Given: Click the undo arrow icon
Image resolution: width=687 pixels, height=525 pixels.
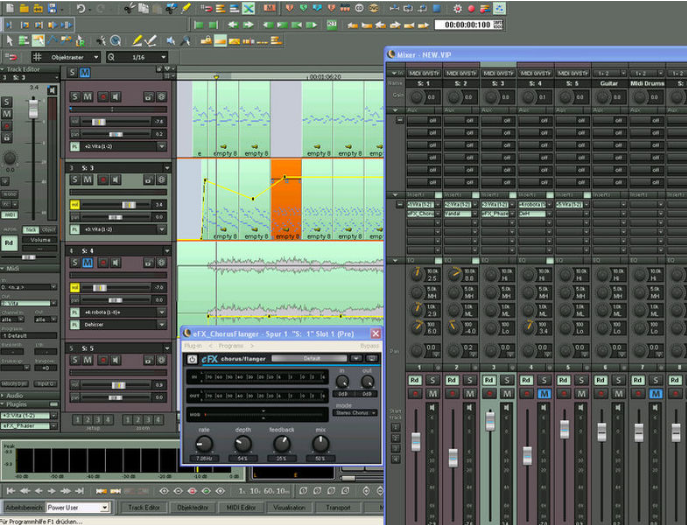Looking at the screenshot, I should pos(81,8).
